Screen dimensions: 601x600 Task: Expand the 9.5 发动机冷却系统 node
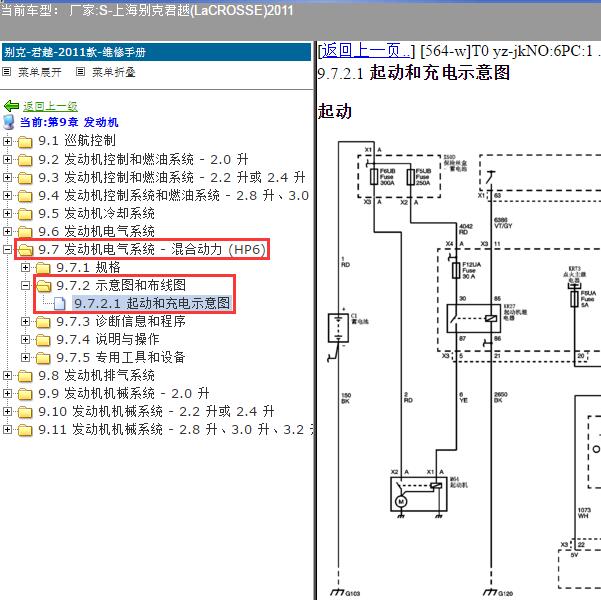(x=7, y=213)
